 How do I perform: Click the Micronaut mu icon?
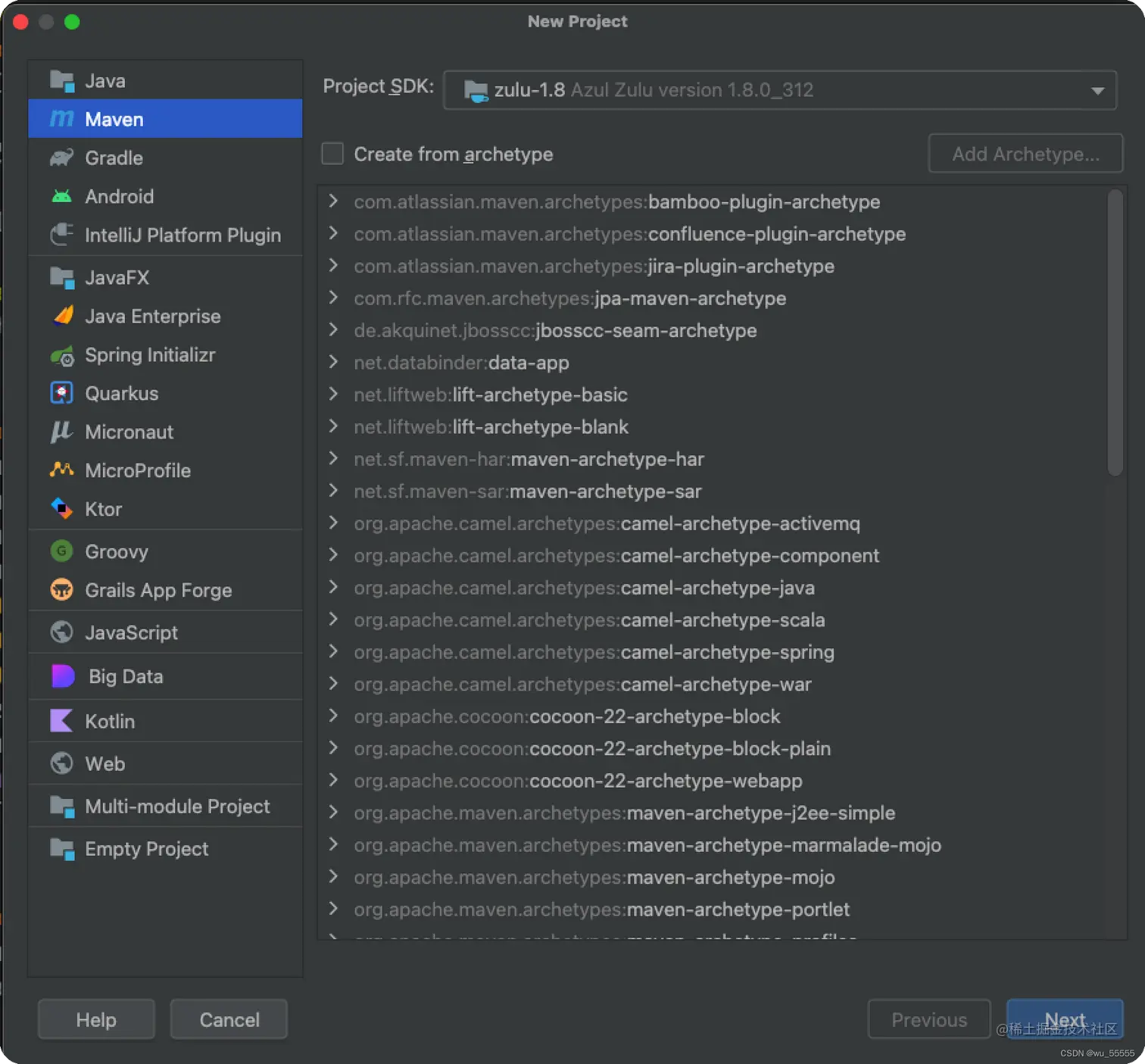[61, 432]
